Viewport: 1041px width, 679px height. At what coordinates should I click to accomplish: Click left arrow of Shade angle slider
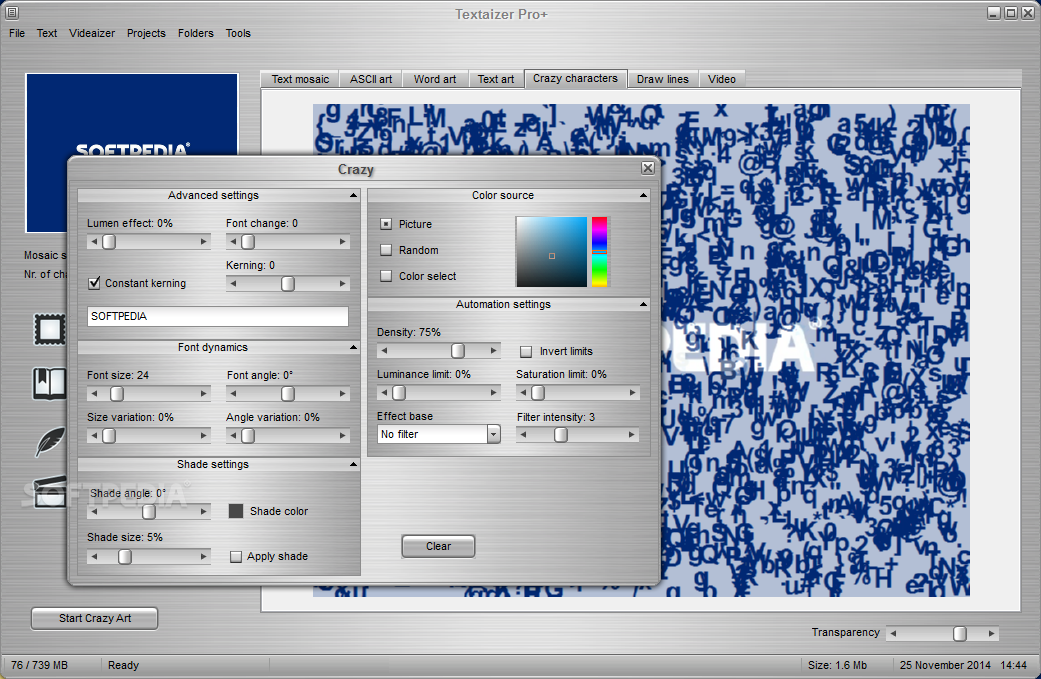click(x=94, y=512)
